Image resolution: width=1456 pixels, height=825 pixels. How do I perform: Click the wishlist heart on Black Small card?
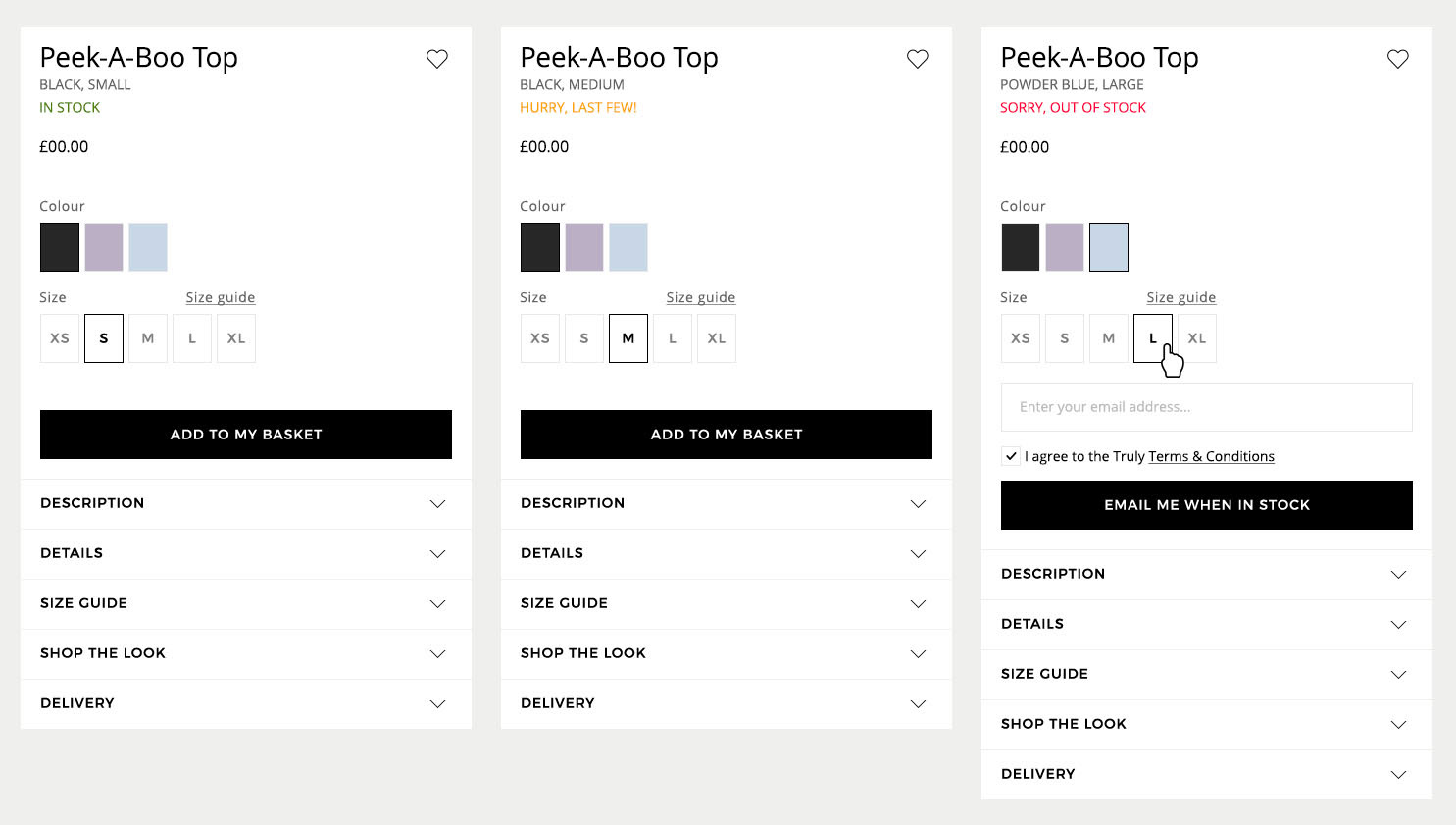[x=437, y=59]
